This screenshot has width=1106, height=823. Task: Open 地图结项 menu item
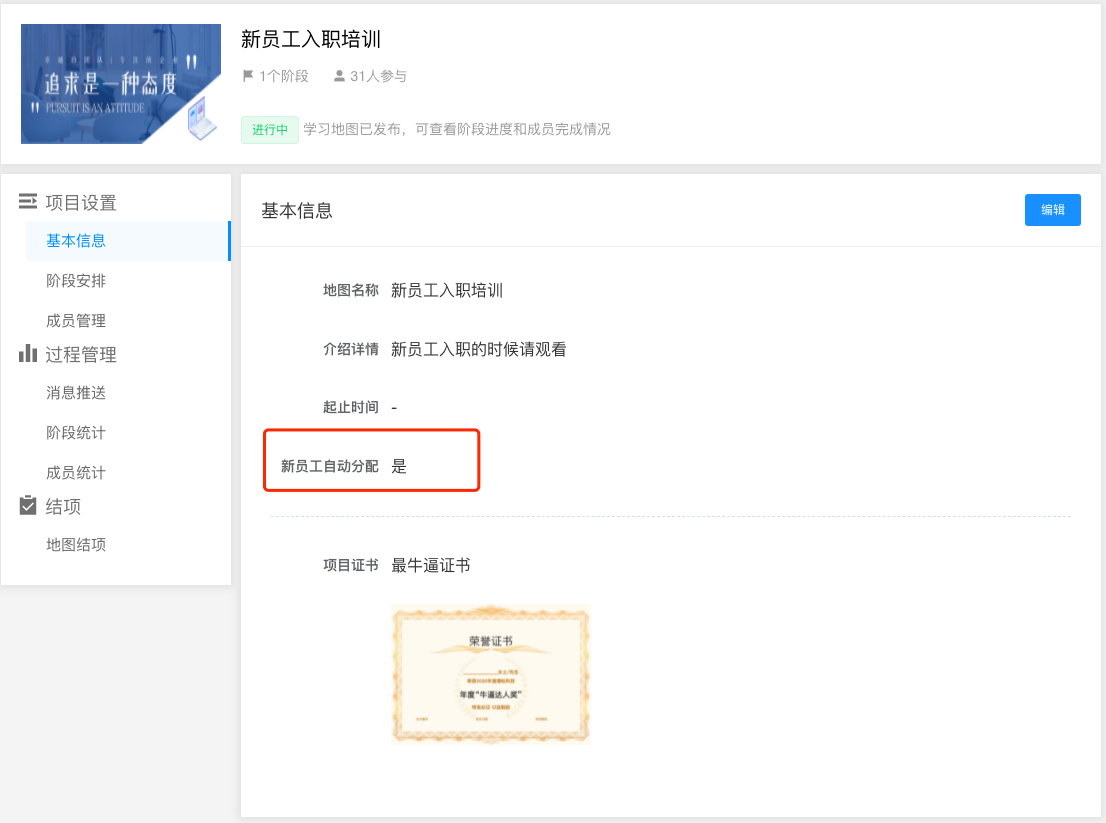(x=75, y=544)
